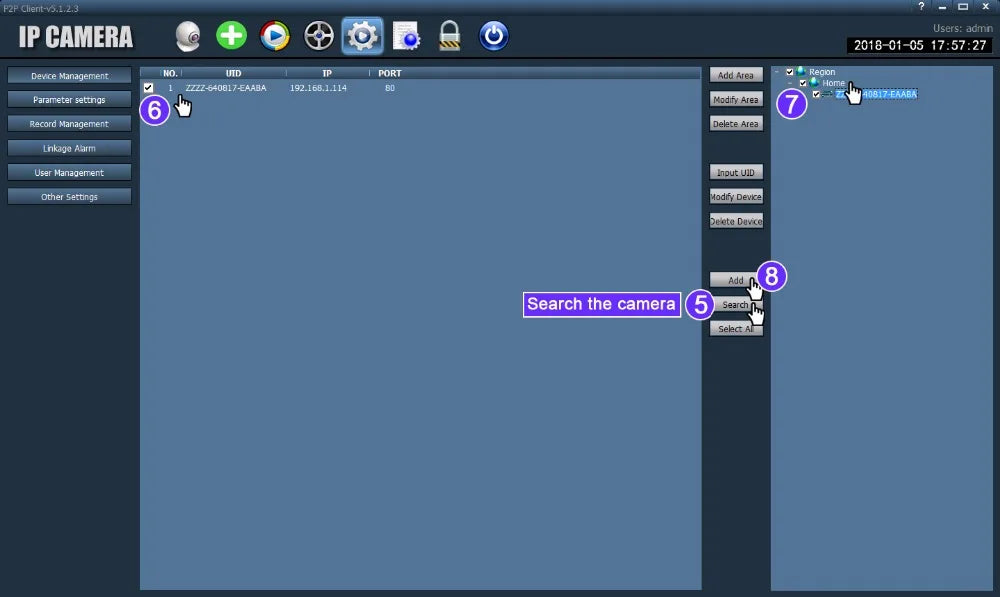
Task: Open the Record Management menu
Action: tap(70, 124)
